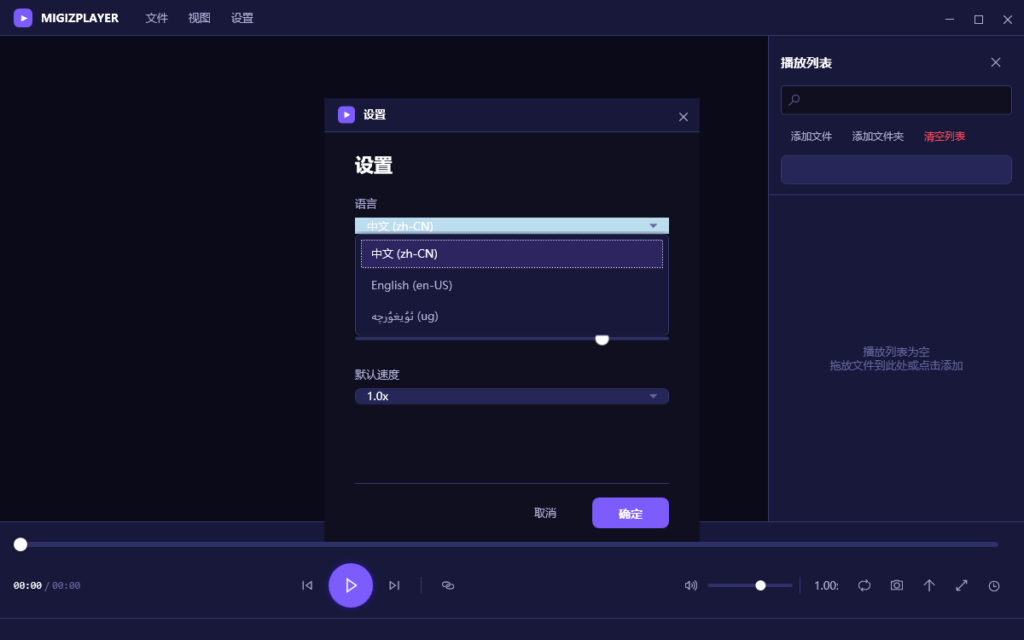
Task: Close the playlist panel
Action: click(995, 63)
